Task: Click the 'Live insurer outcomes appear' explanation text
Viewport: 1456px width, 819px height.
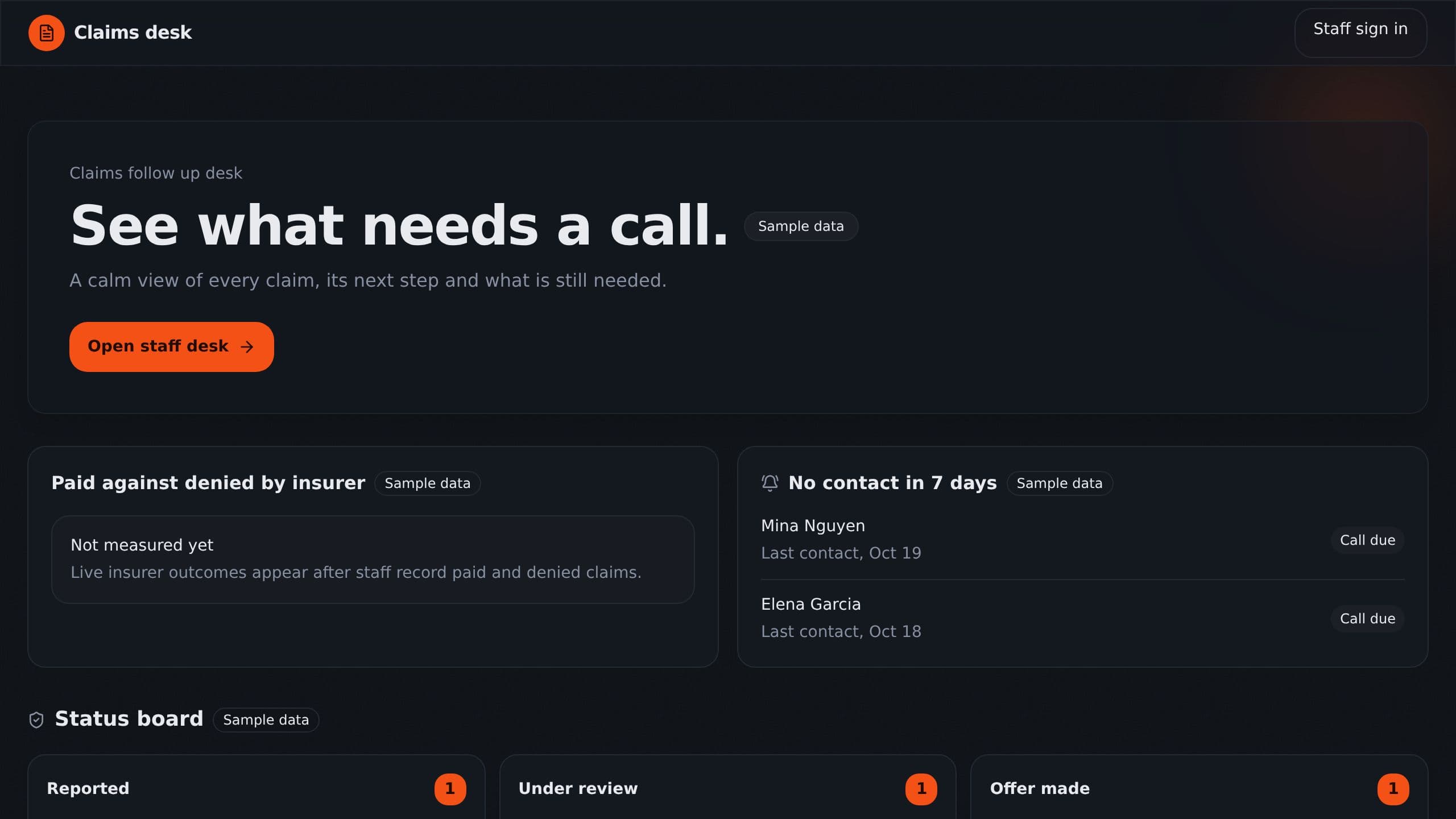Action: tap(355, 572)
